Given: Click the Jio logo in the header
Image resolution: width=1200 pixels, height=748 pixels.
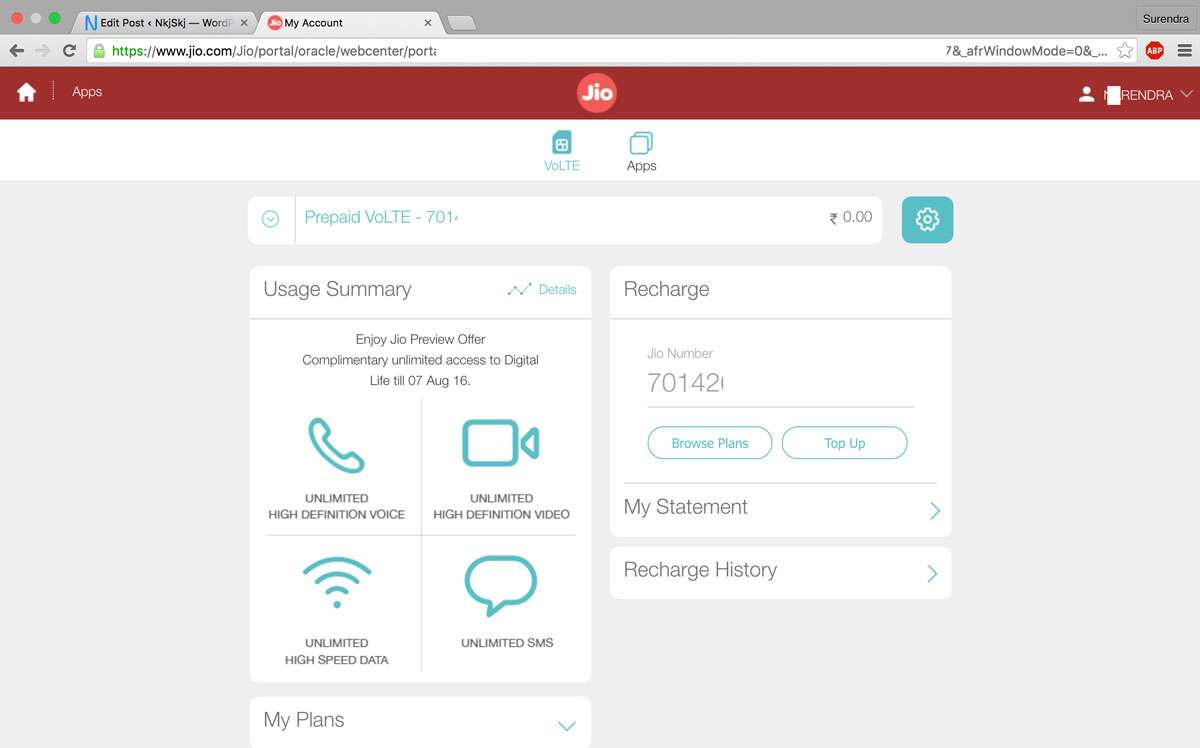Looking at the screenshot, I should point(597,93).
